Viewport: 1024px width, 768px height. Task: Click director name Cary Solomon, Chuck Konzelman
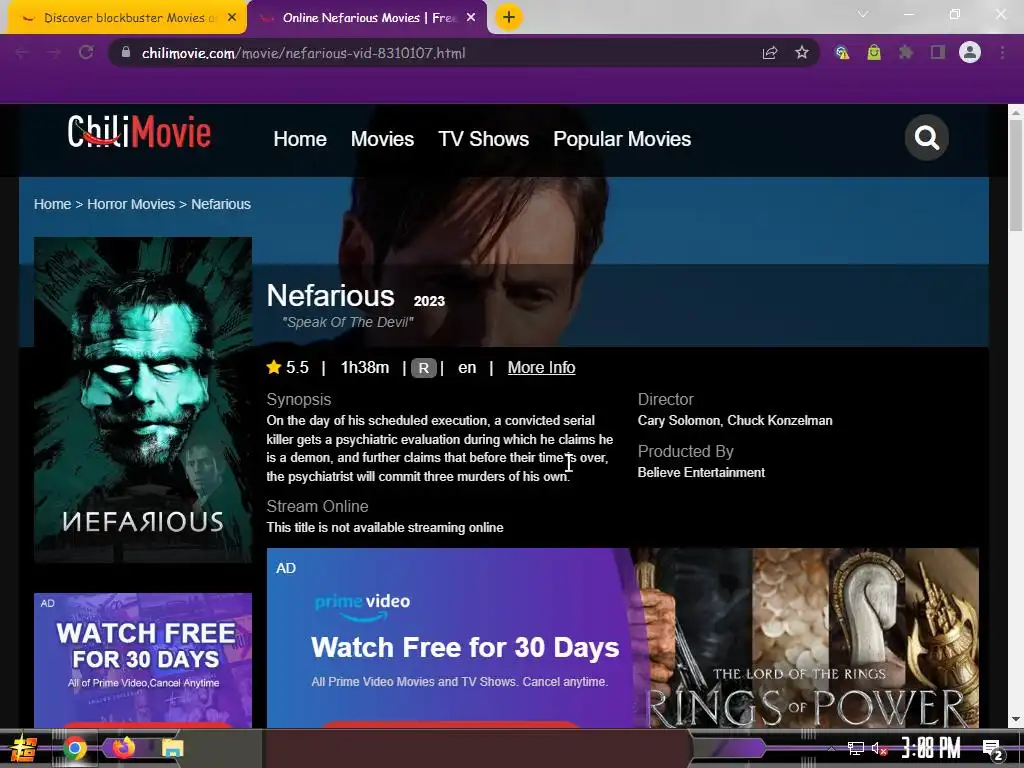(x=735, y=421)
